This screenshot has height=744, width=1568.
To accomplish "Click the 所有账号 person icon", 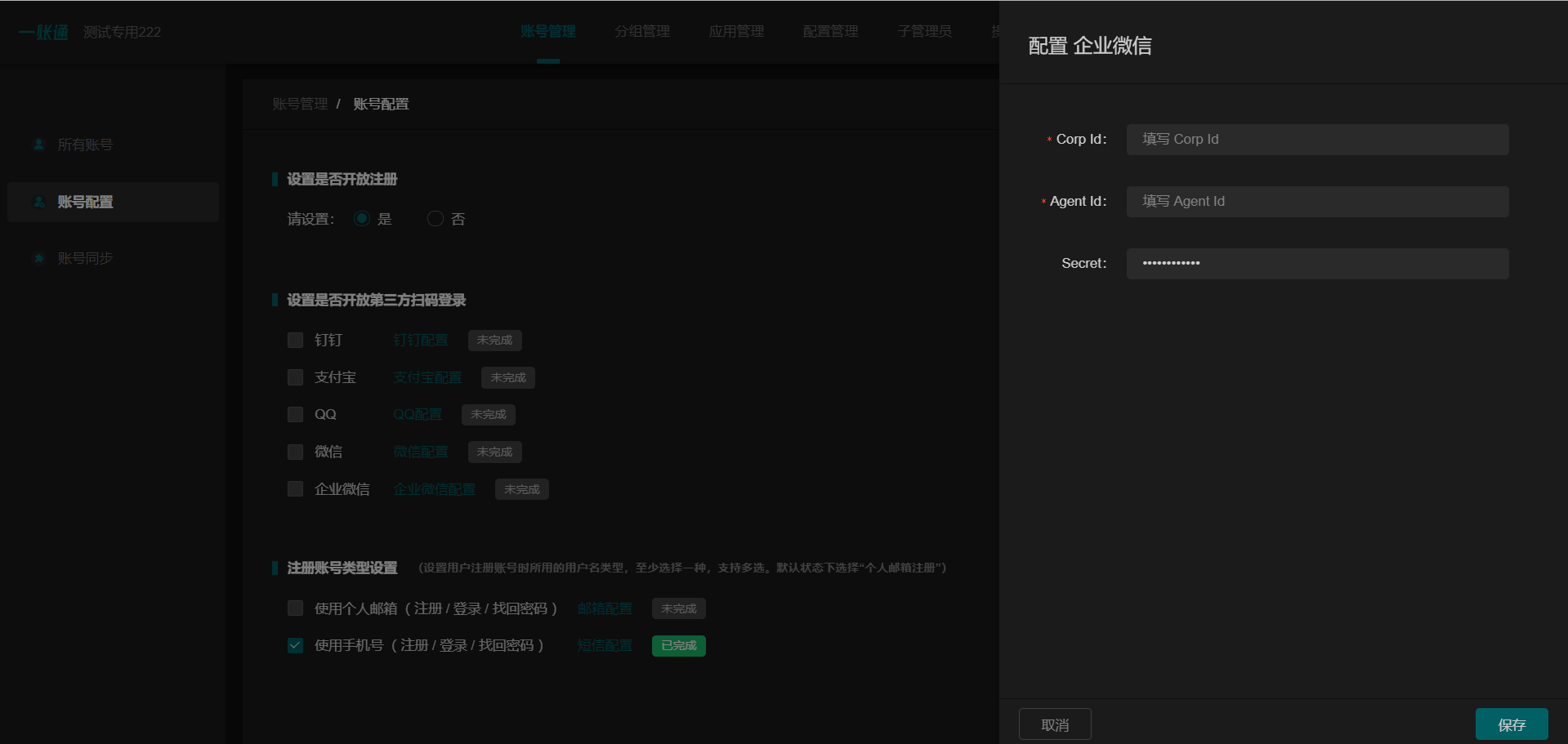I will [38, 145].
